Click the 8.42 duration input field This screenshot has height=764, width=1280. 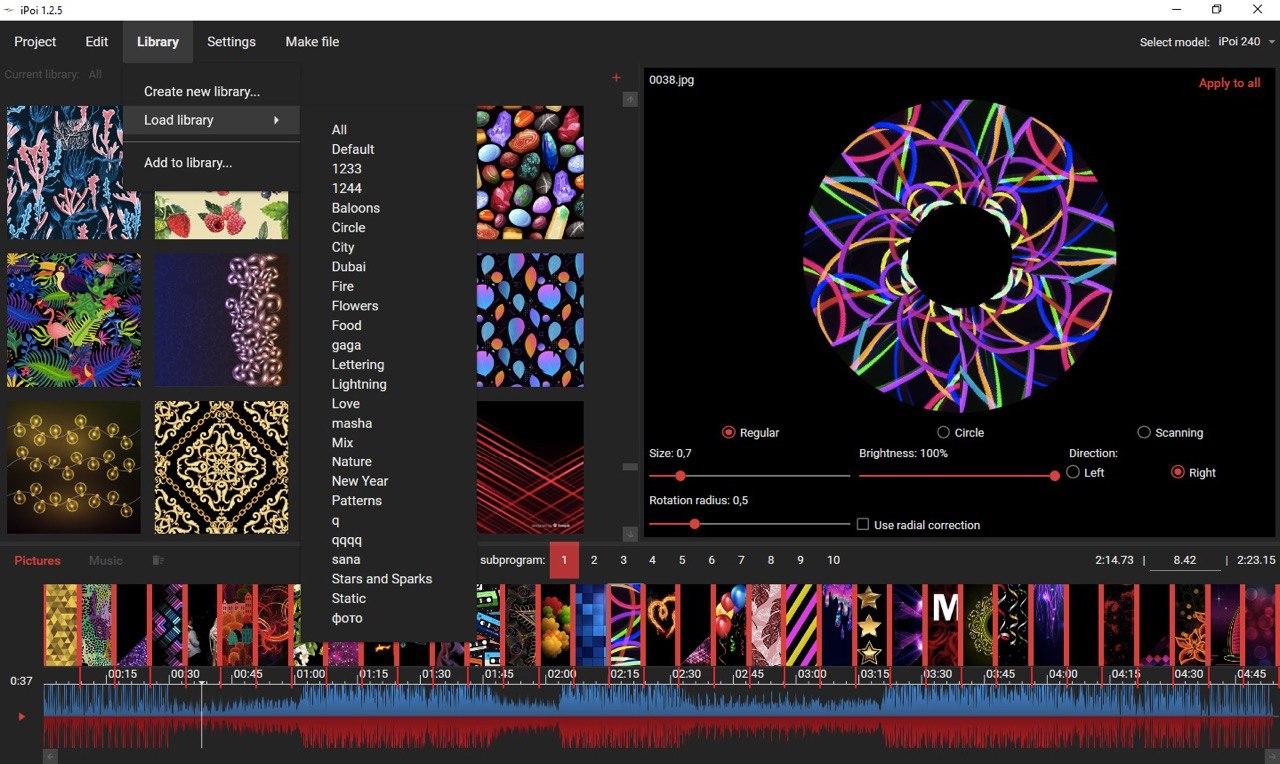point(1185,560)
